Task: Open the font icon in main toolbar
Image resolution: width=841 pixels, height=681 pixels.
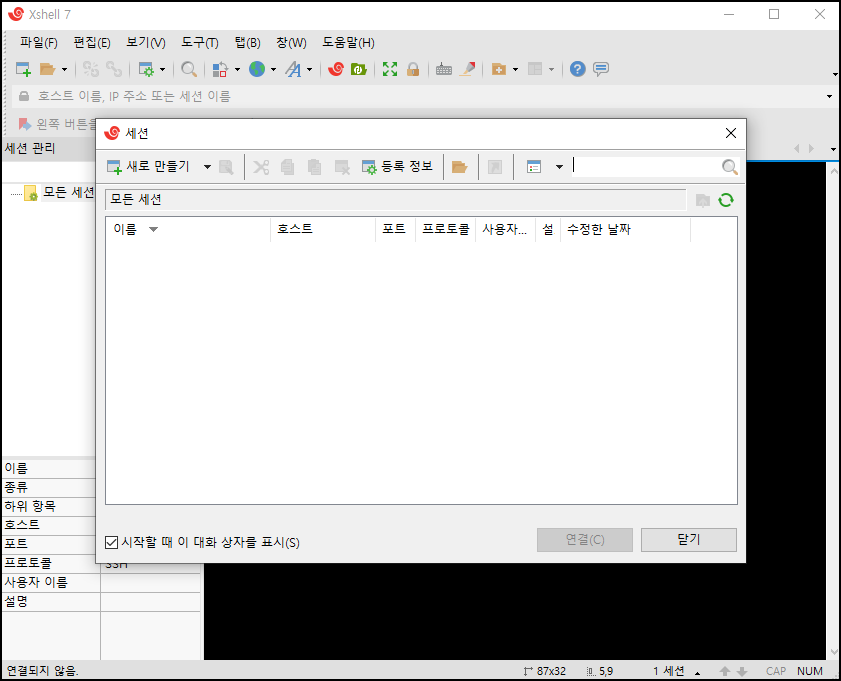Action: tap(293, 69)
